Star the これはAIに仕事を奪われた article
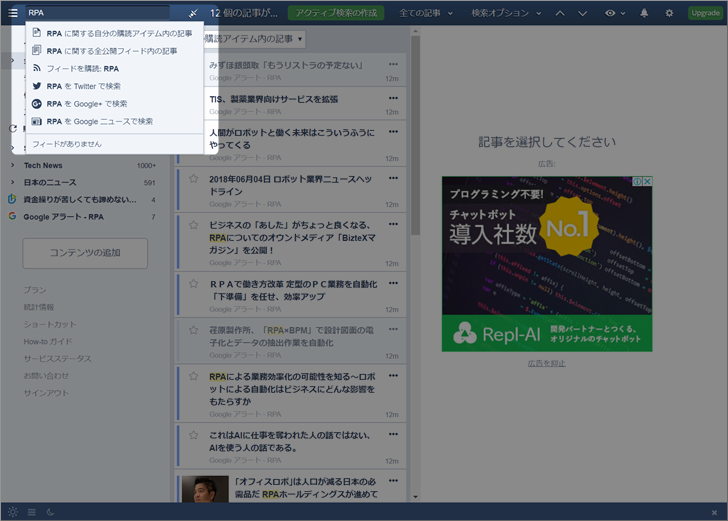The height and width of the screenshot is (521, 728). (x=194, y=435)
